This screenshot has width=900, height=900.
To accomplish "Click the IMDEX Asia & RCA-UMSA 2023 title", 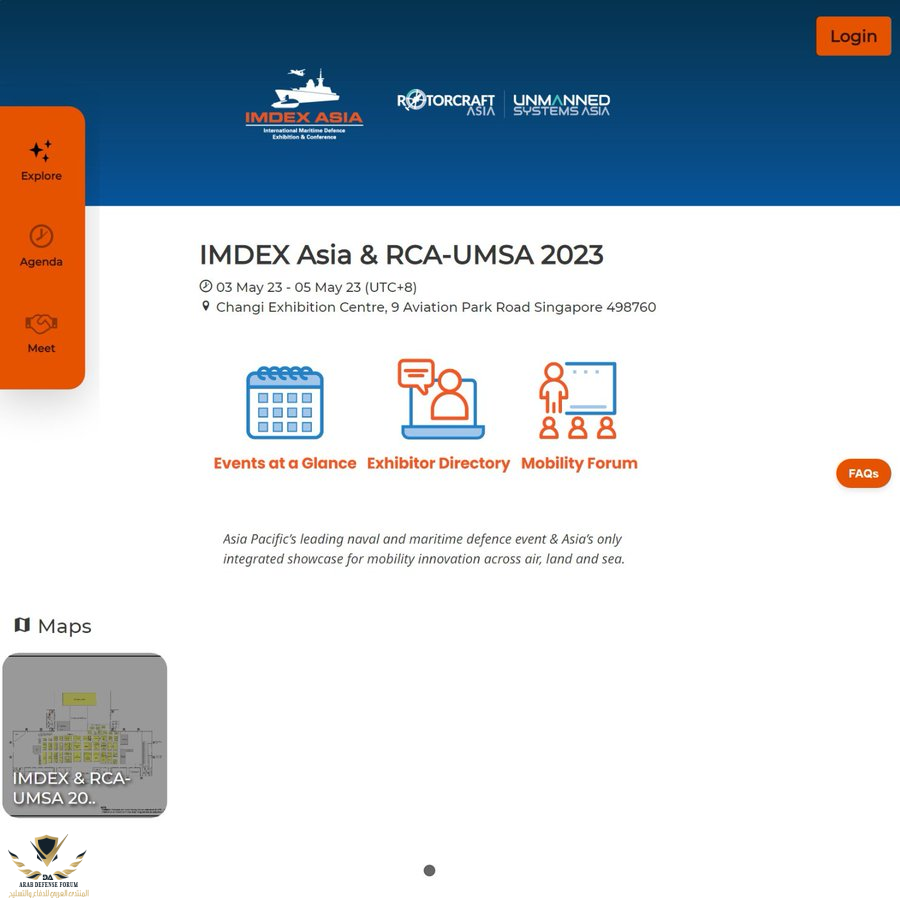I will (x=401, y=255).
